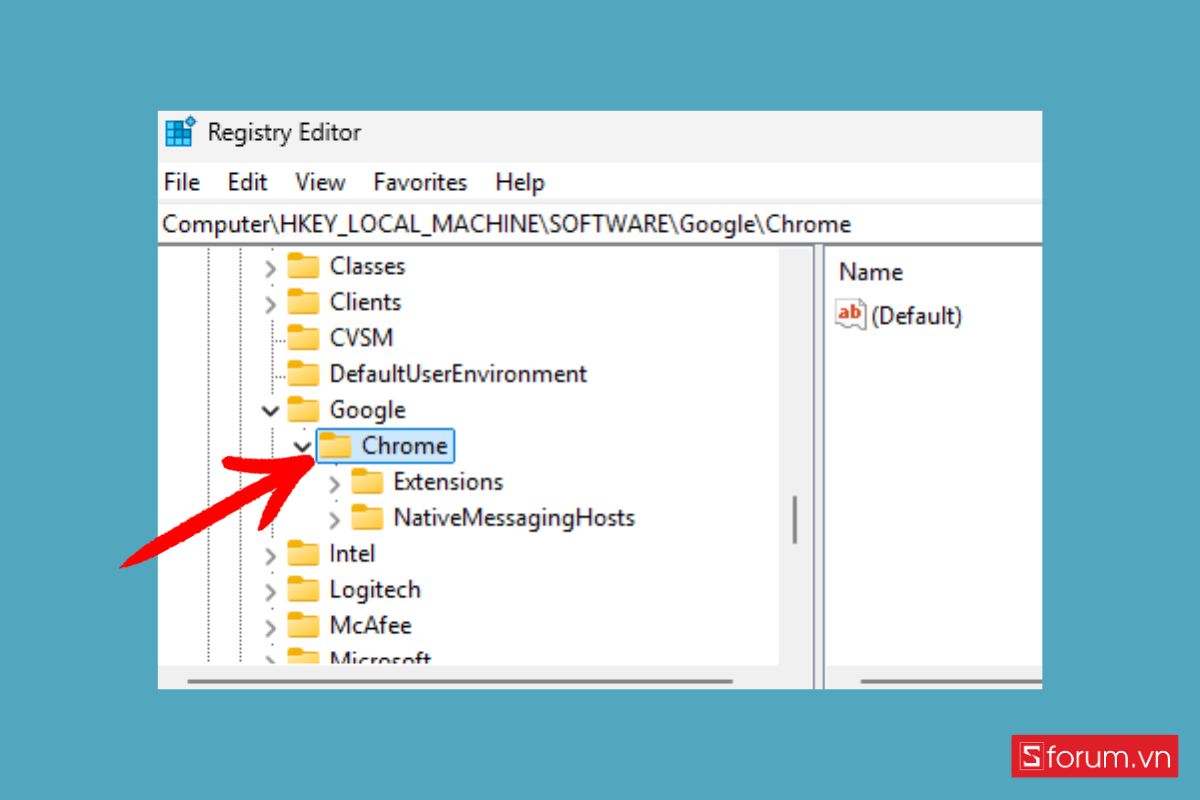The image size is (1200, 800).
Task: Expand the Intel key
Action: point(270,555)
